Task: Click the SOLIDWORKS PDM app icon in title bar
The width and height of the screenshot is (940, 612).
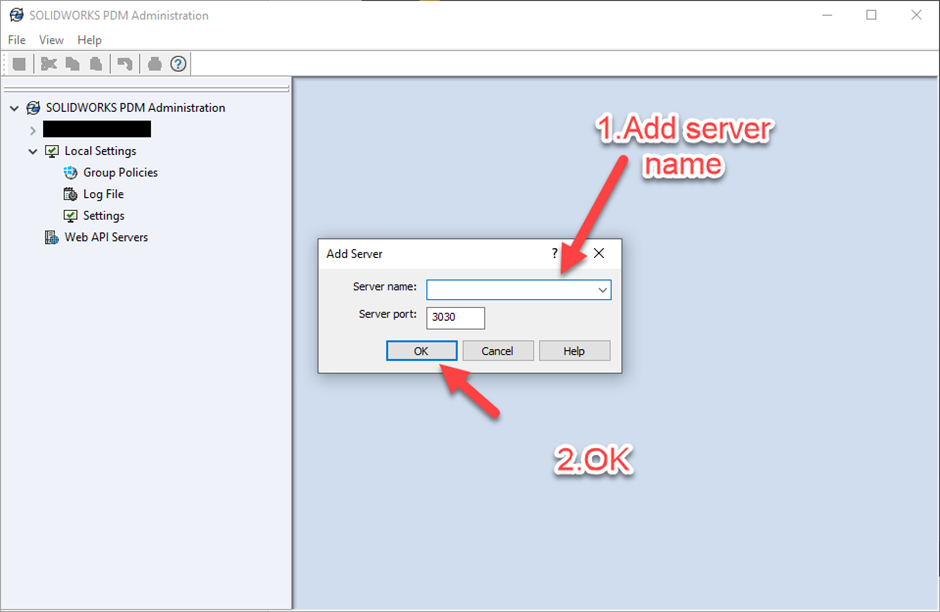Action: (16, 15)
